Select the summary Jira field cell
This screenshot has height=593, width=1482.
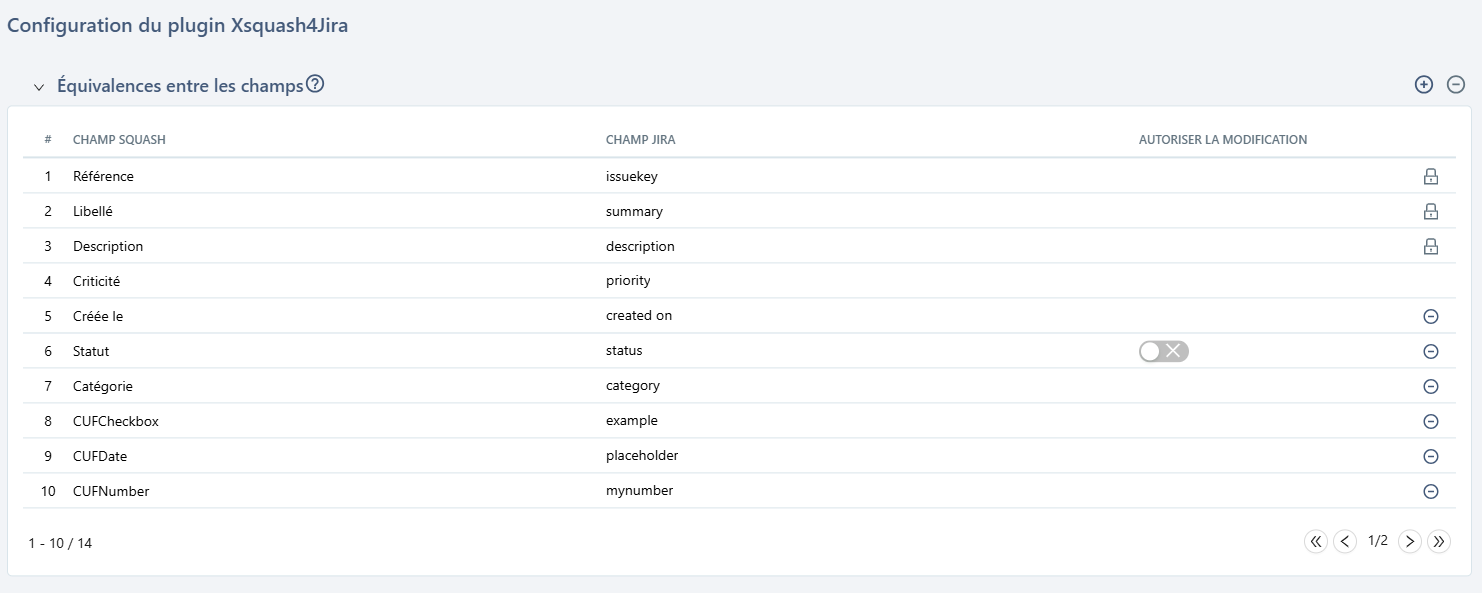coord(634,212)
